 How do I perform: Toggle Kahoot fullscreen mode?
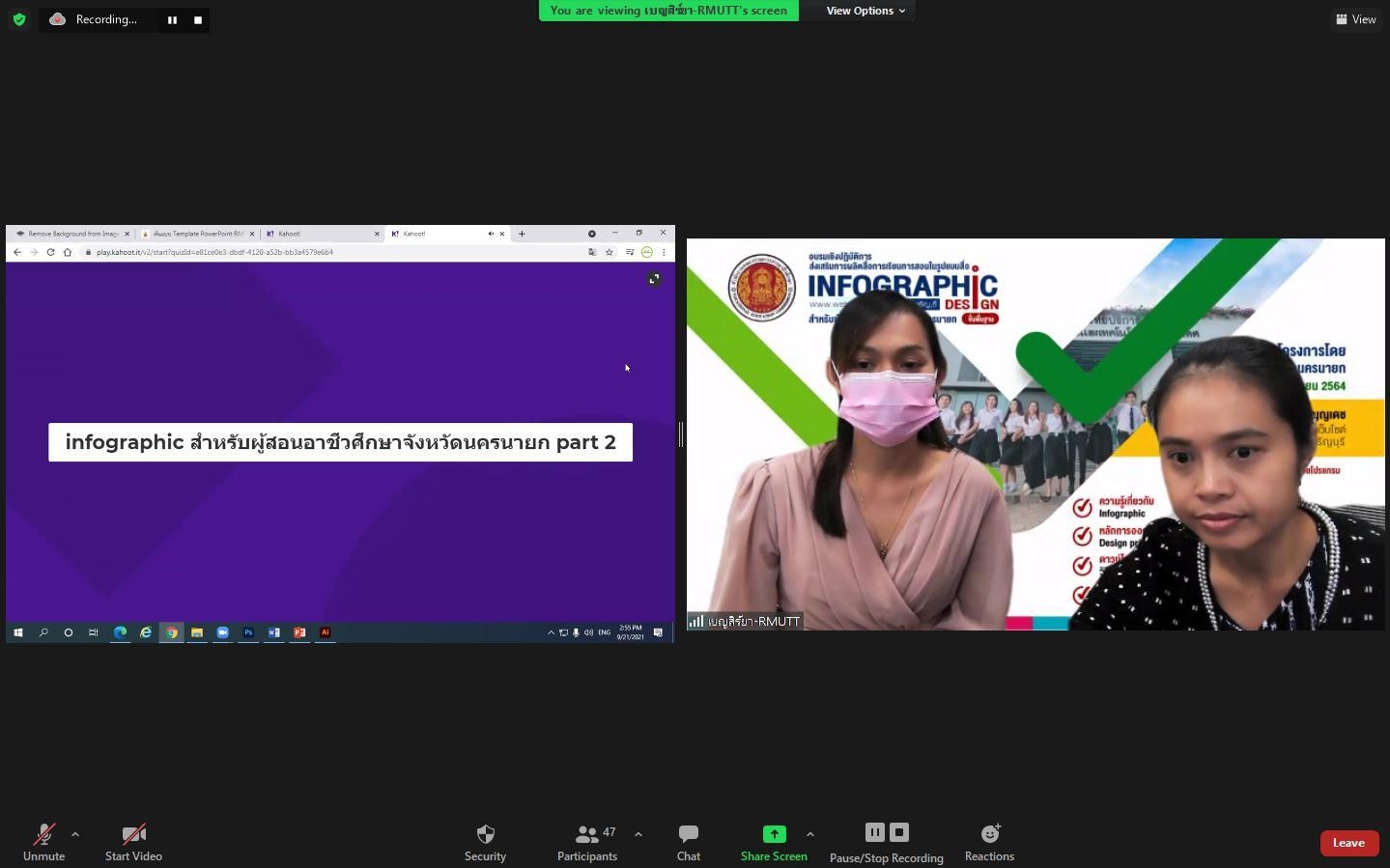(x=654, y=279)
